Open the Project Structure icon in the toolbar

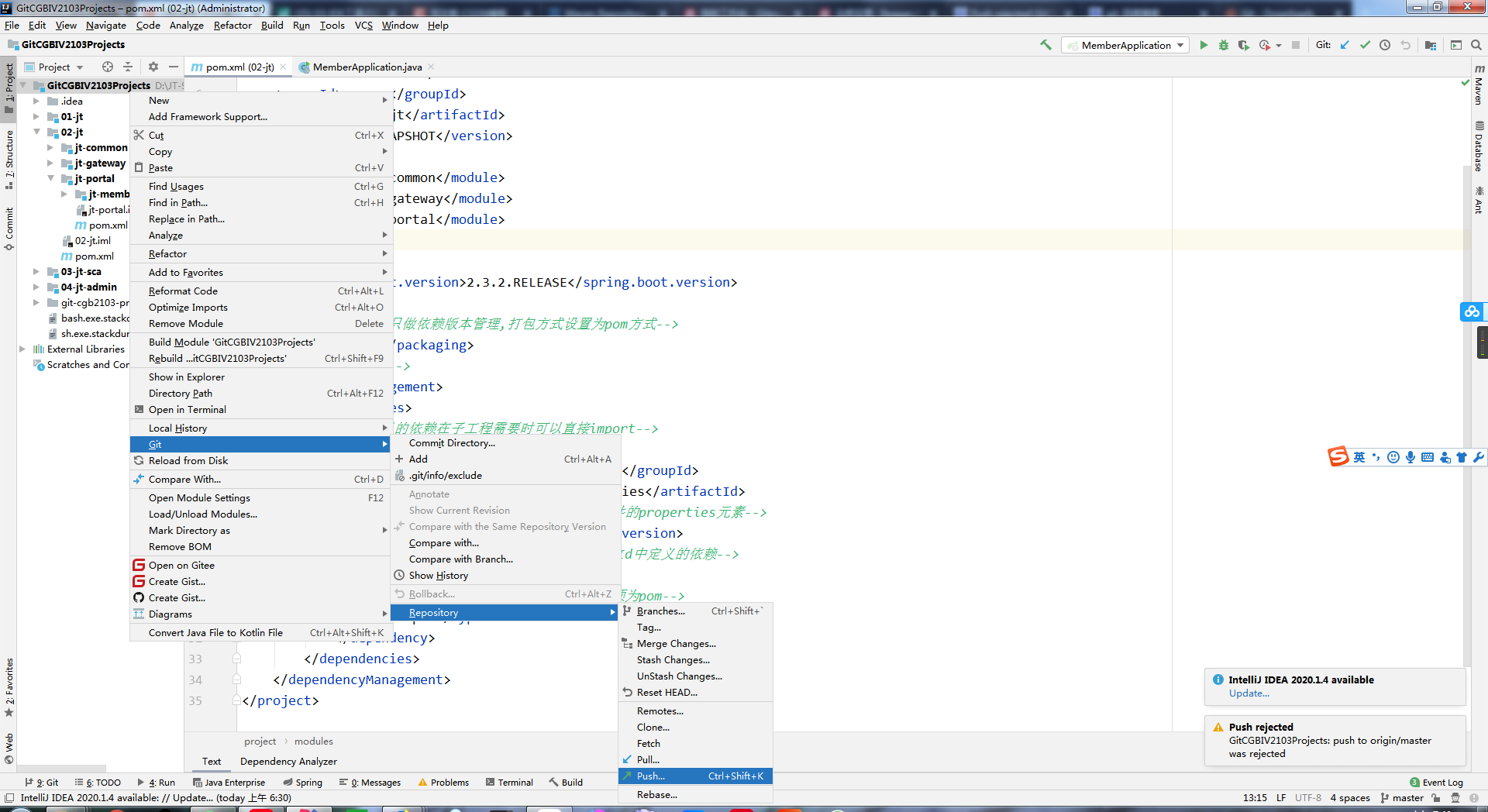coord(1431,45)
